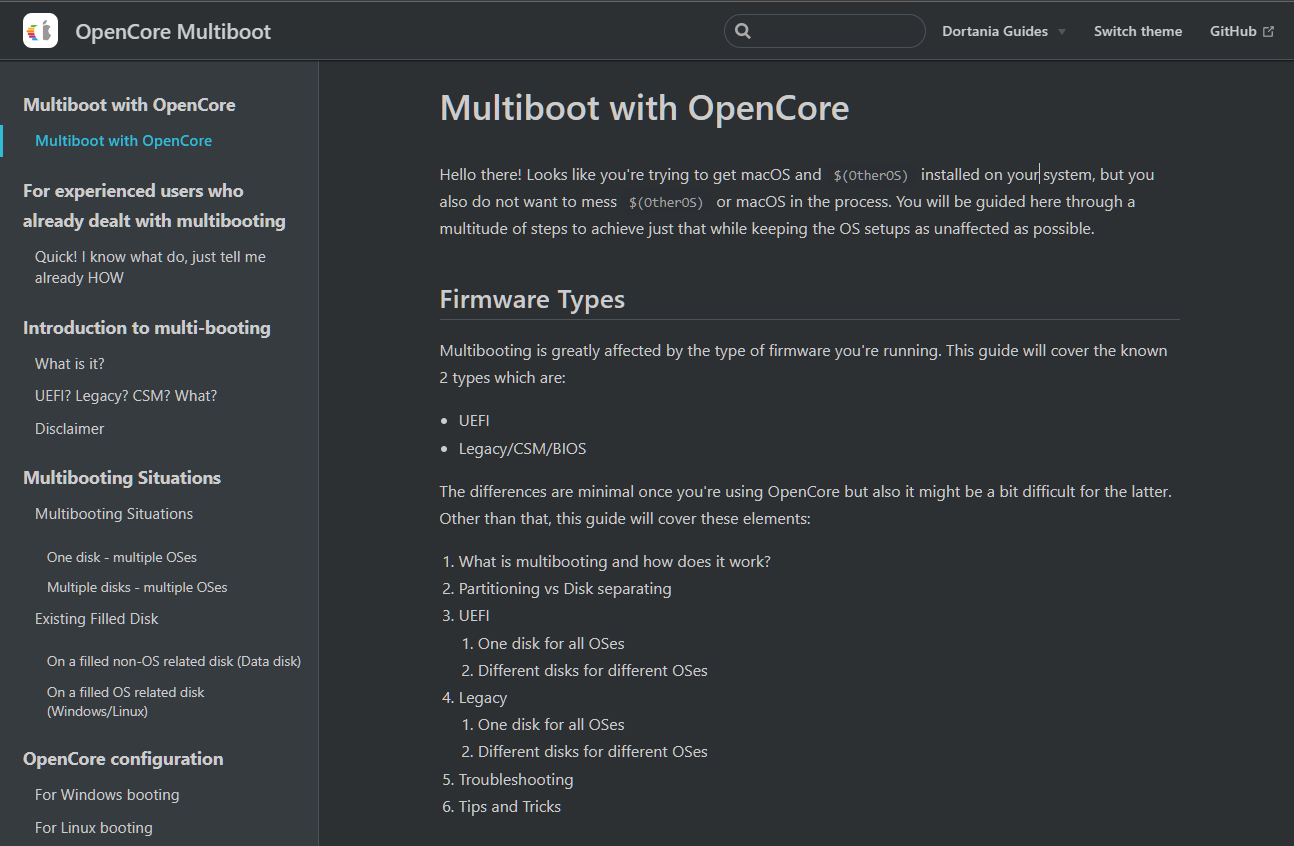
Task: Click main 'Multiboot with OpenCore' page title
Action: (x=644, y=108)
